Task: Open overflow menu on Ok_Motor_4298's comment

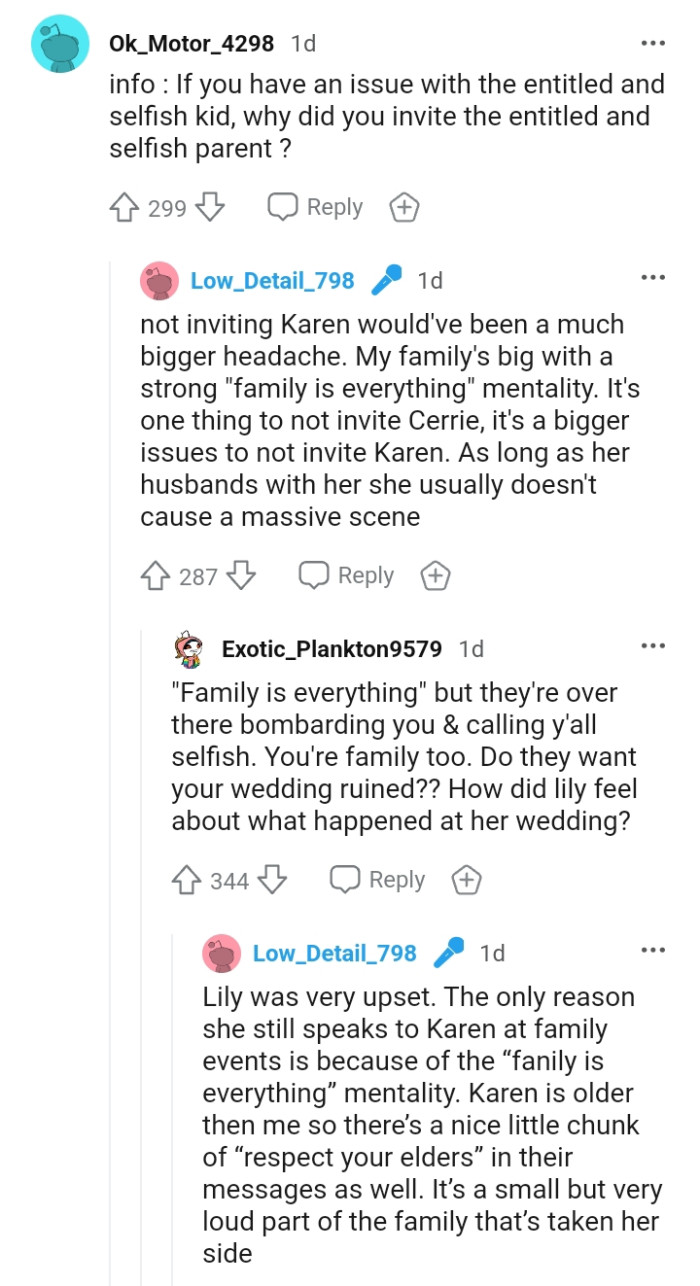Action: (x=651, y=42)
